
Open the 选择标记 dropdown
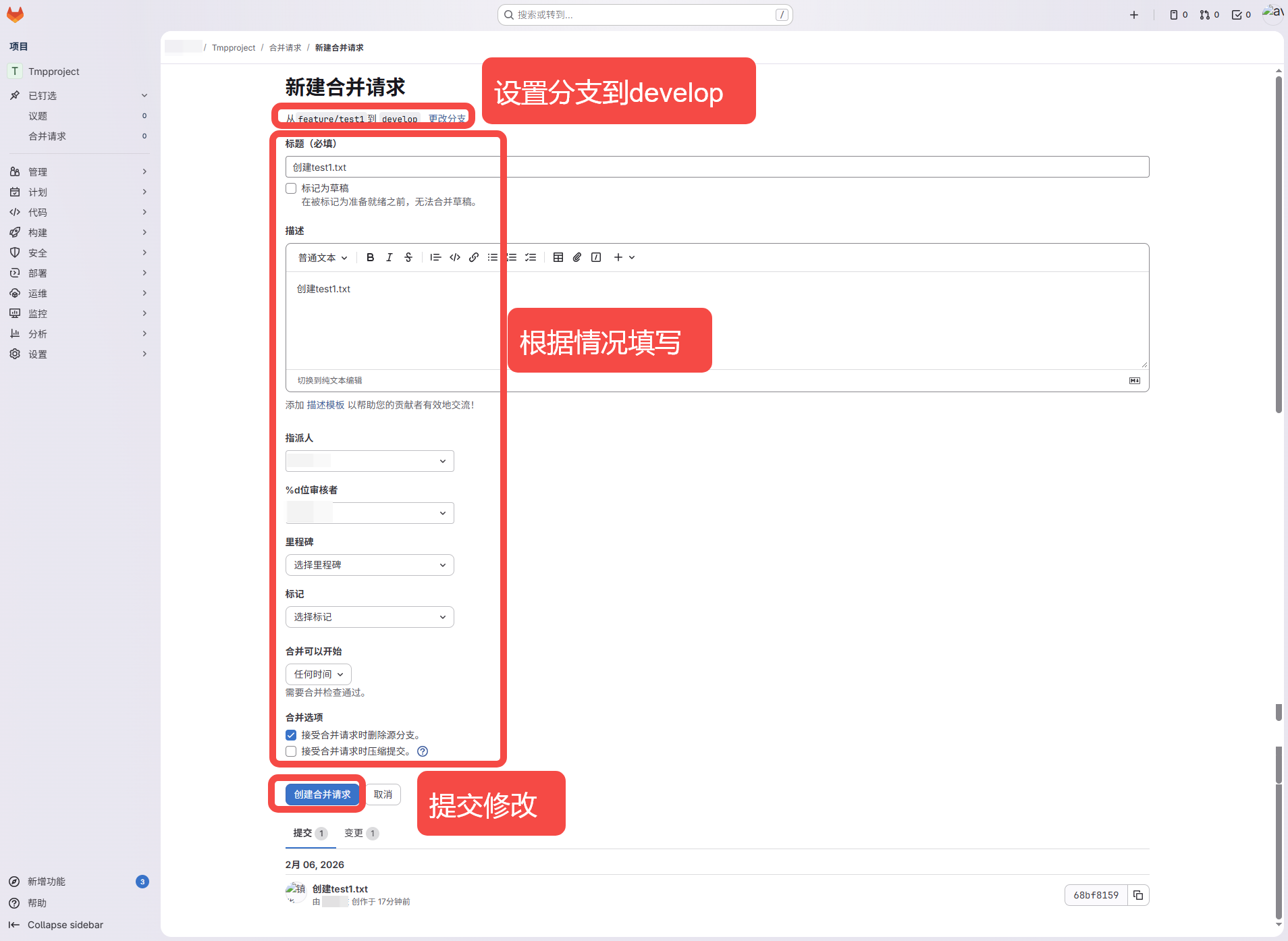[x=369, y=617]
